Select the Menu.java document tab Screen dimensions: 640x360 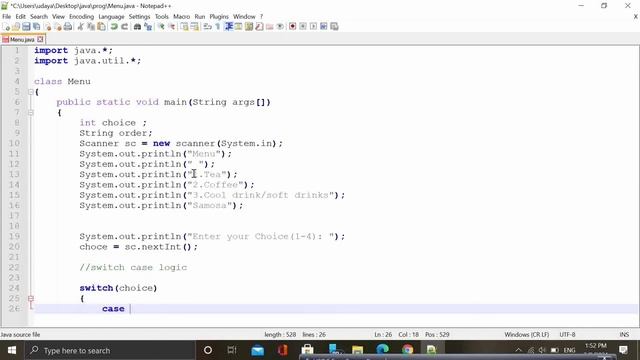pyautogui.click(x=22, y=40)
